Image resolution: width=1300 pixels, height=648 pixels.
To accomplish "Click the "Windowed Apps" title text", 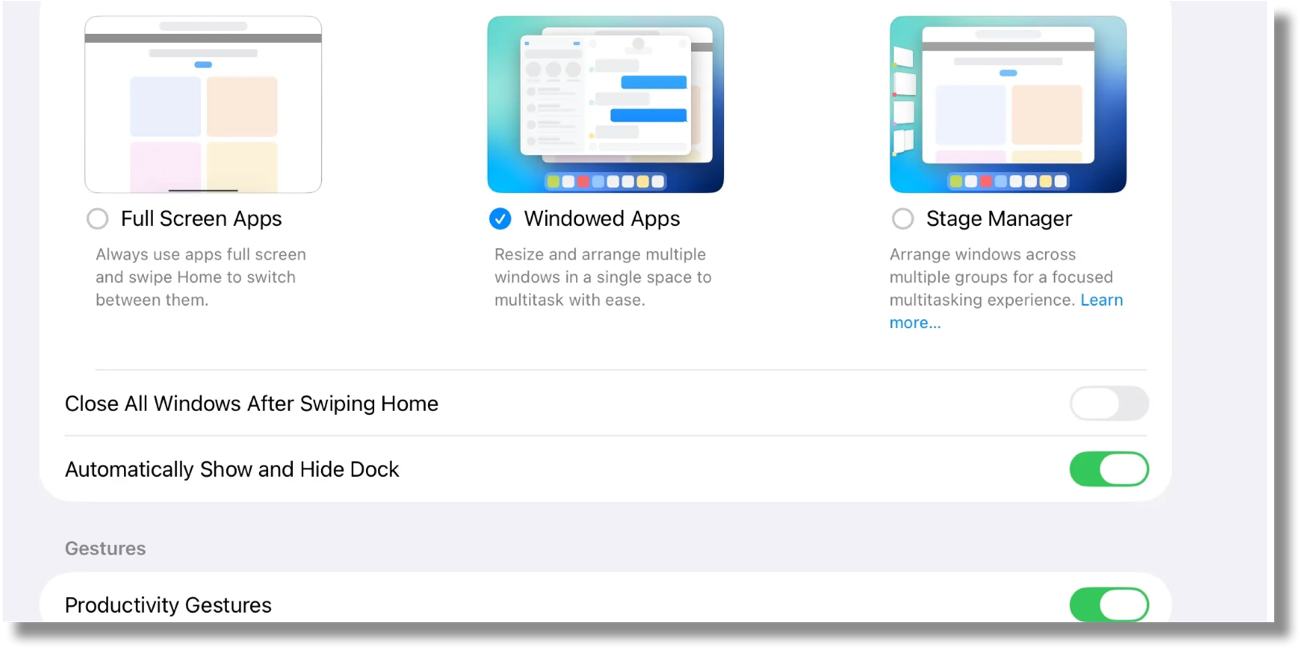I will [601, 219].
